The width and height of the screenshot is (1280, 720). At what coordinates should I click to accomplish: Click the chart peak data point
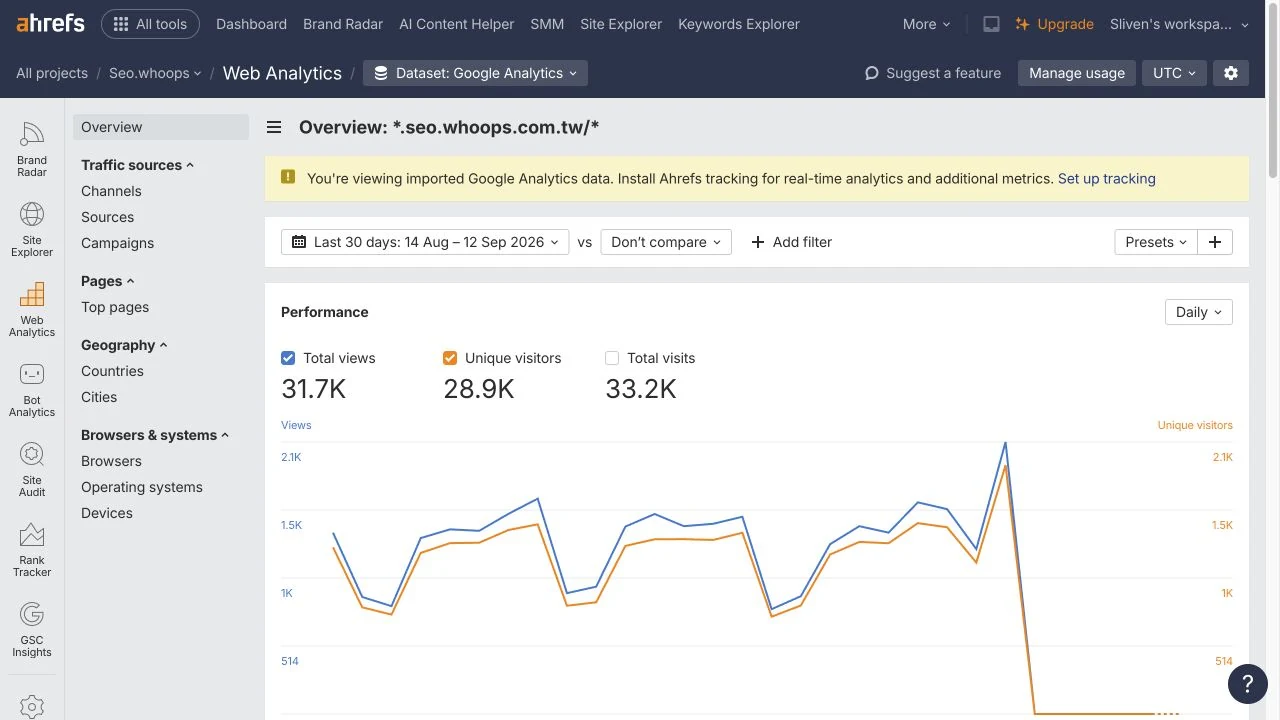coord(1005,442)
